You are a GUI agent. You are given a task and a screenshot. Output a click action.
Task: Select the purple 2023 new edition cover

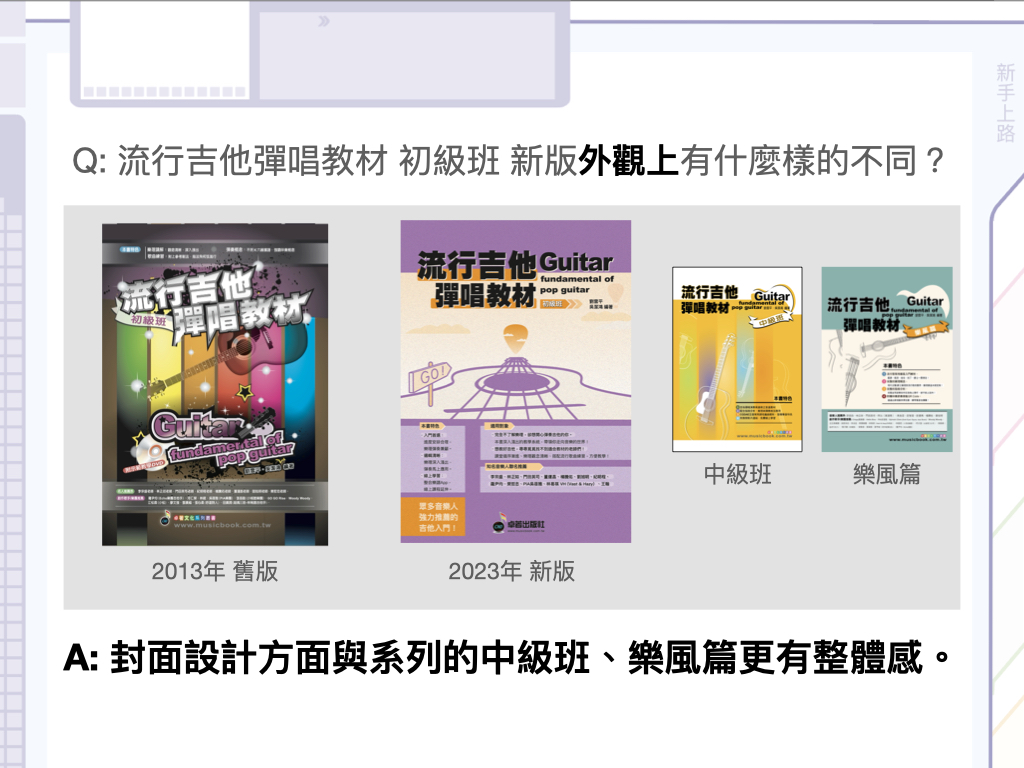click(x=515, y=381)
